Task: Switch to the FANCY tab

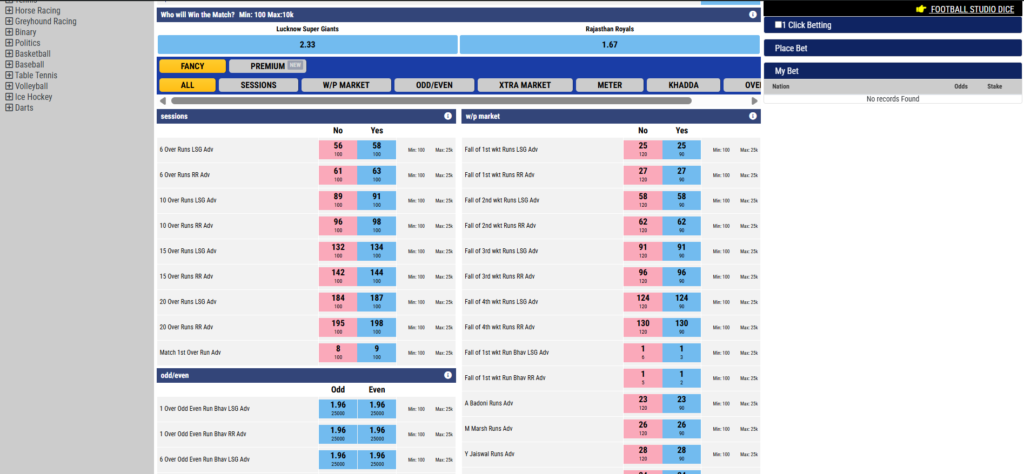Action: [193, 66]
